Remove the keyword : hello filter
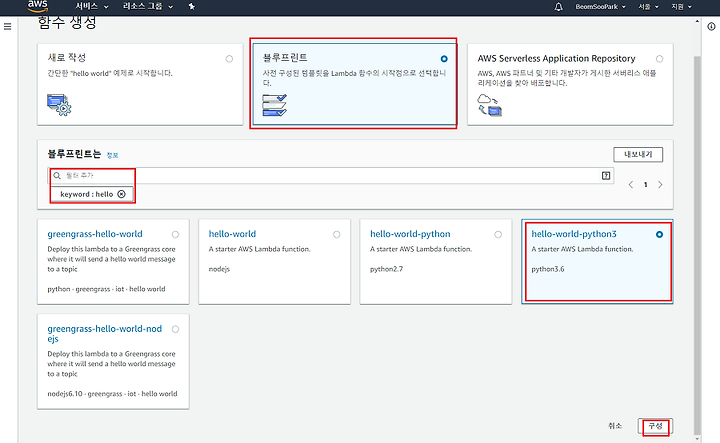720x443 pixels. [121, 194]
